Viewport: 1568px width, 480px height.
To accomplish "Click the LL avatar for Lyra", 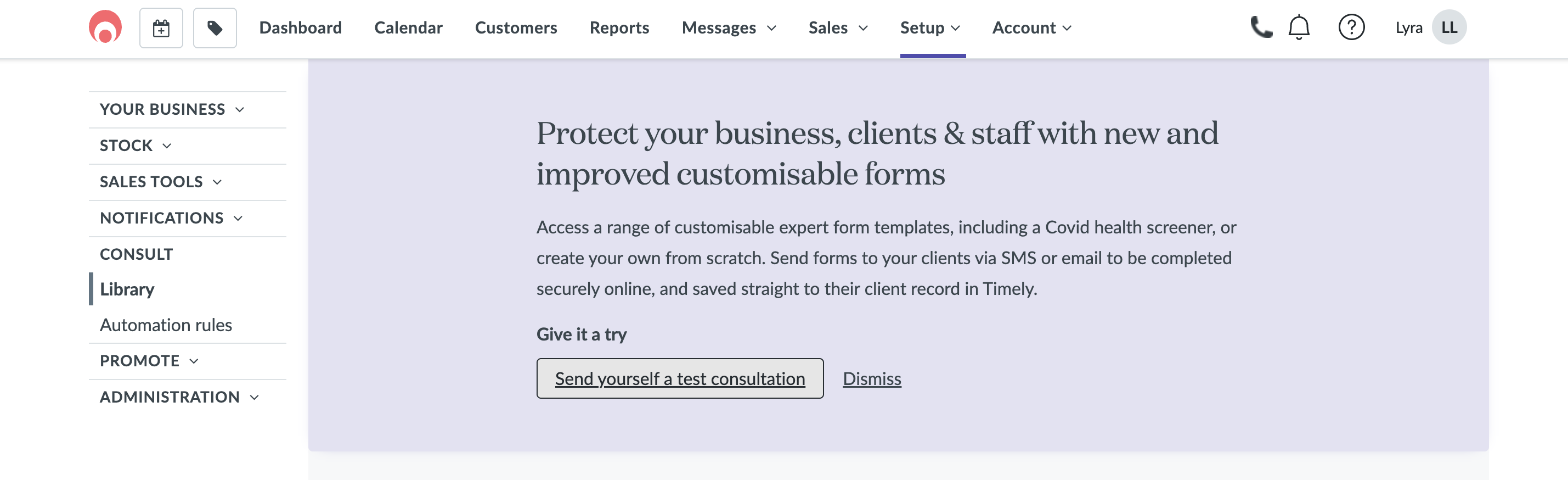I will click(1450, 27).
